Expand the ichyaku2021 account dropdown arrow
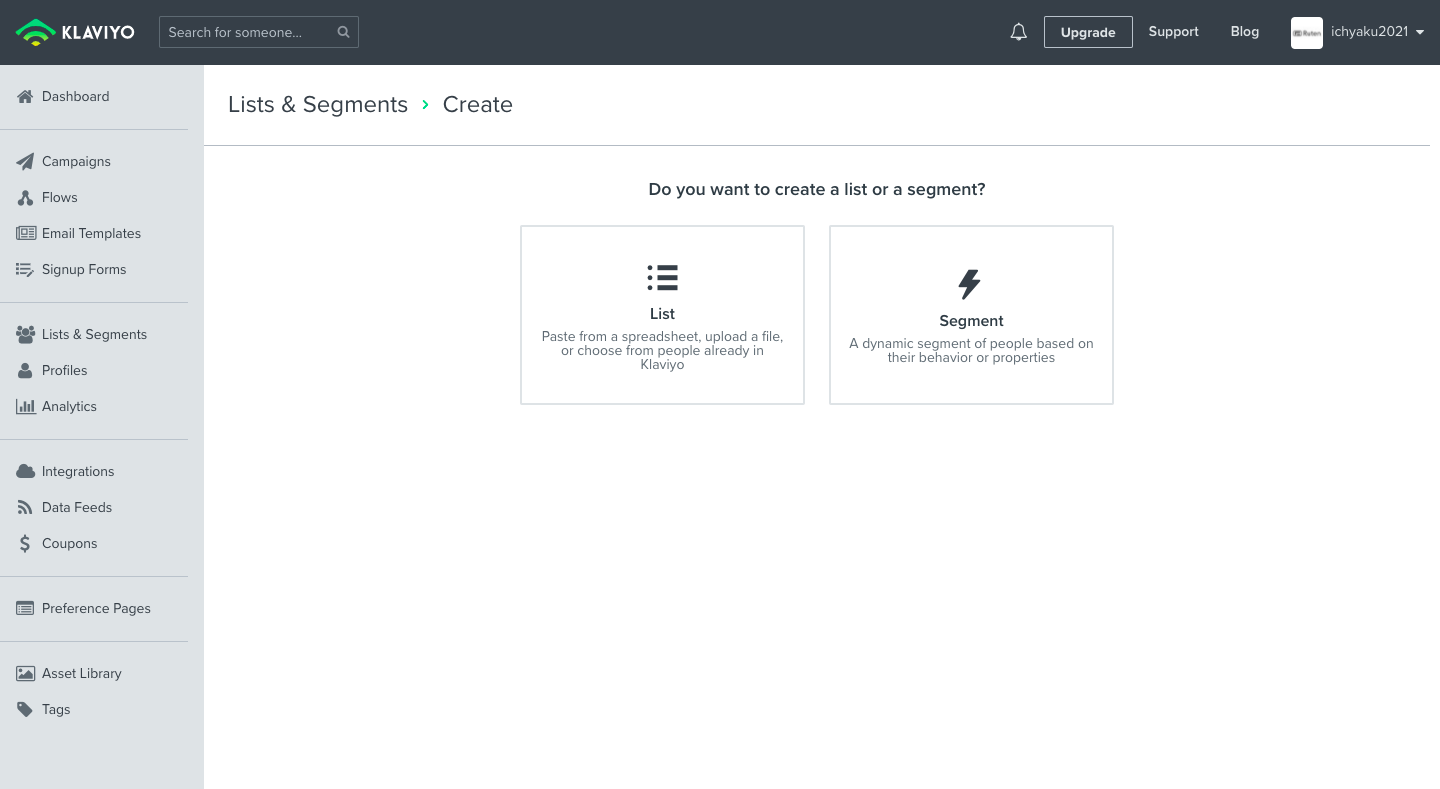This screenshot has height=789, width=1440. point(1420,32)
